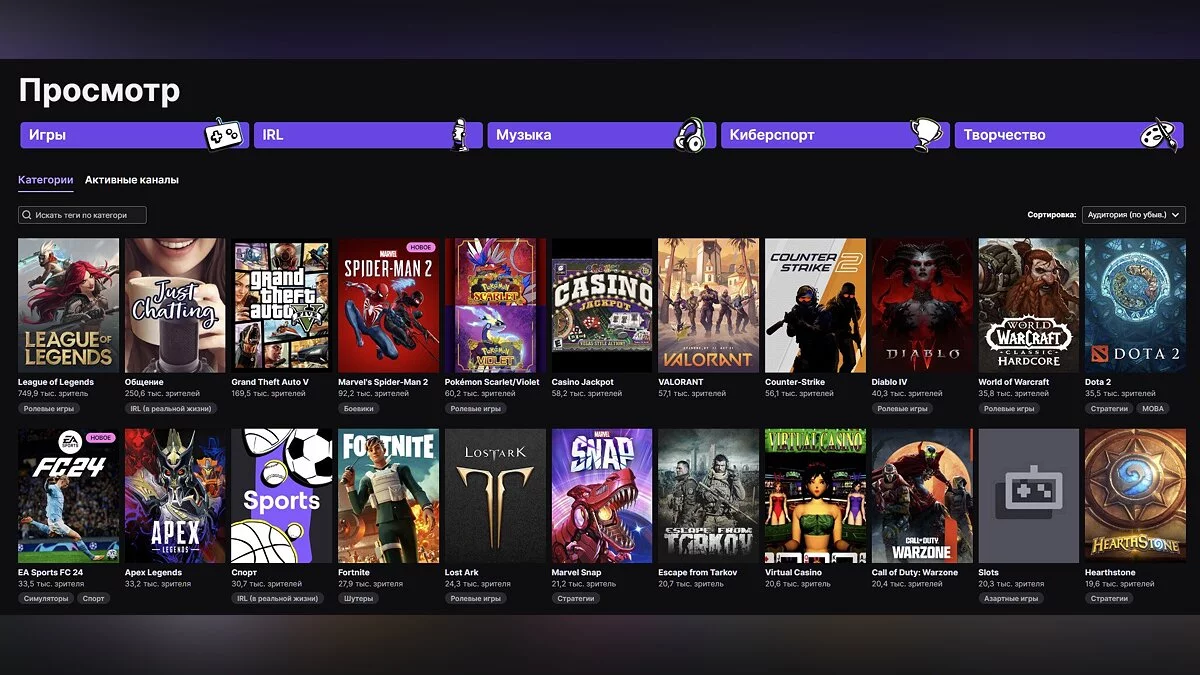Open Grand Theft Auto V cover
The width and height of the screenshot is (1200, 675).
pos(281,305)
